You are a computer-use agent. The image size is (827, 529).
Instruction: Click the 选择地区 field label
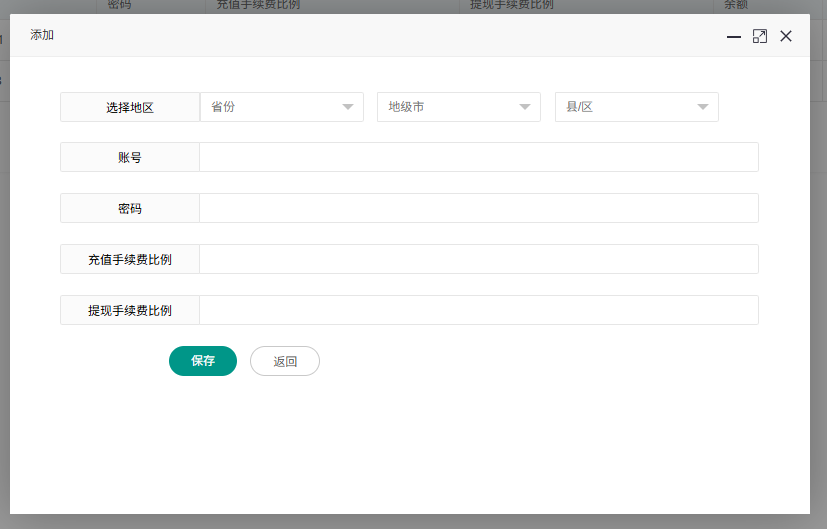point(130,107)
